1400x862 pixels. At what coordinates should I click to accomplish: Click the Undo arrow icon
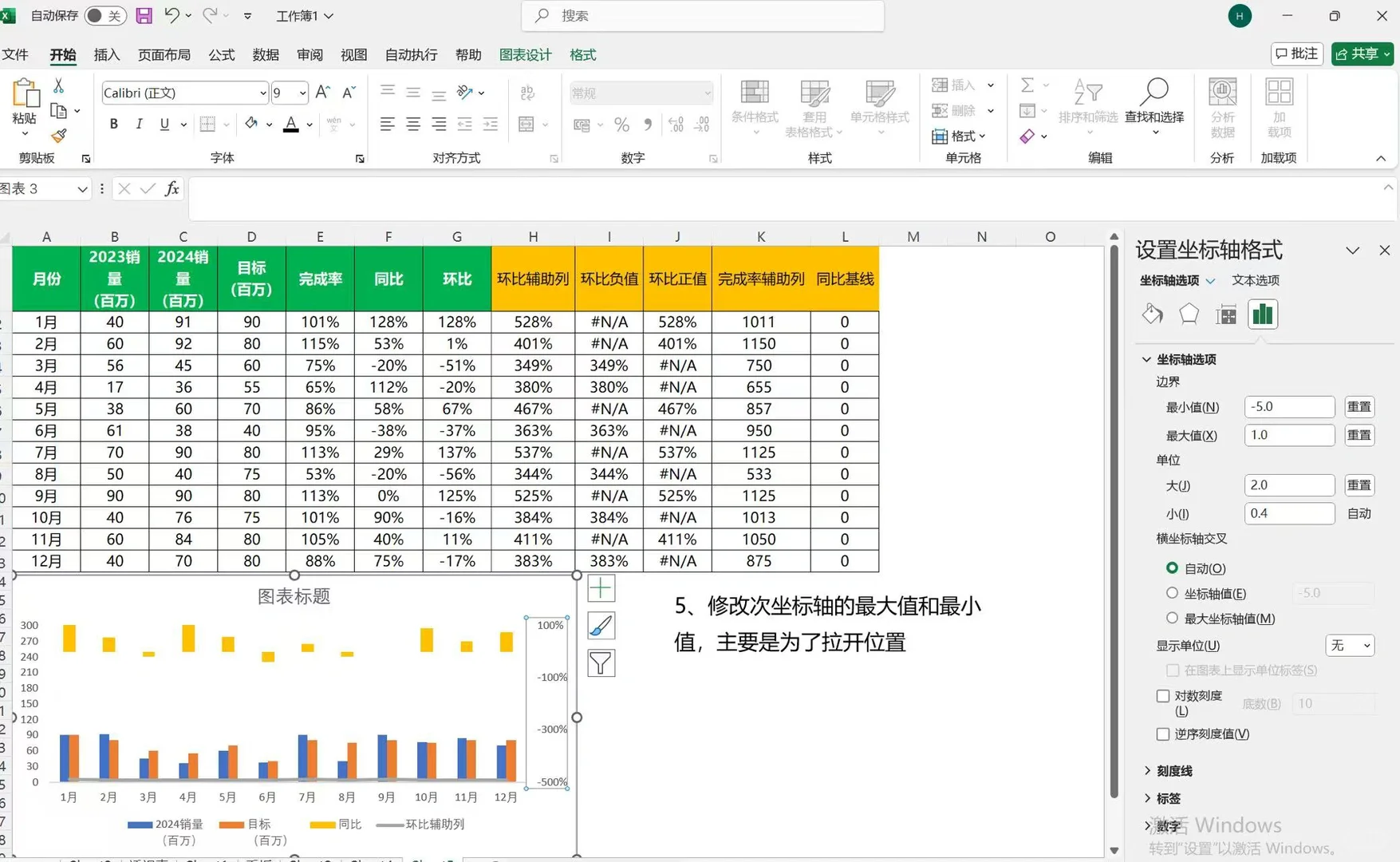pyautogui.click(x=172, y=15)
